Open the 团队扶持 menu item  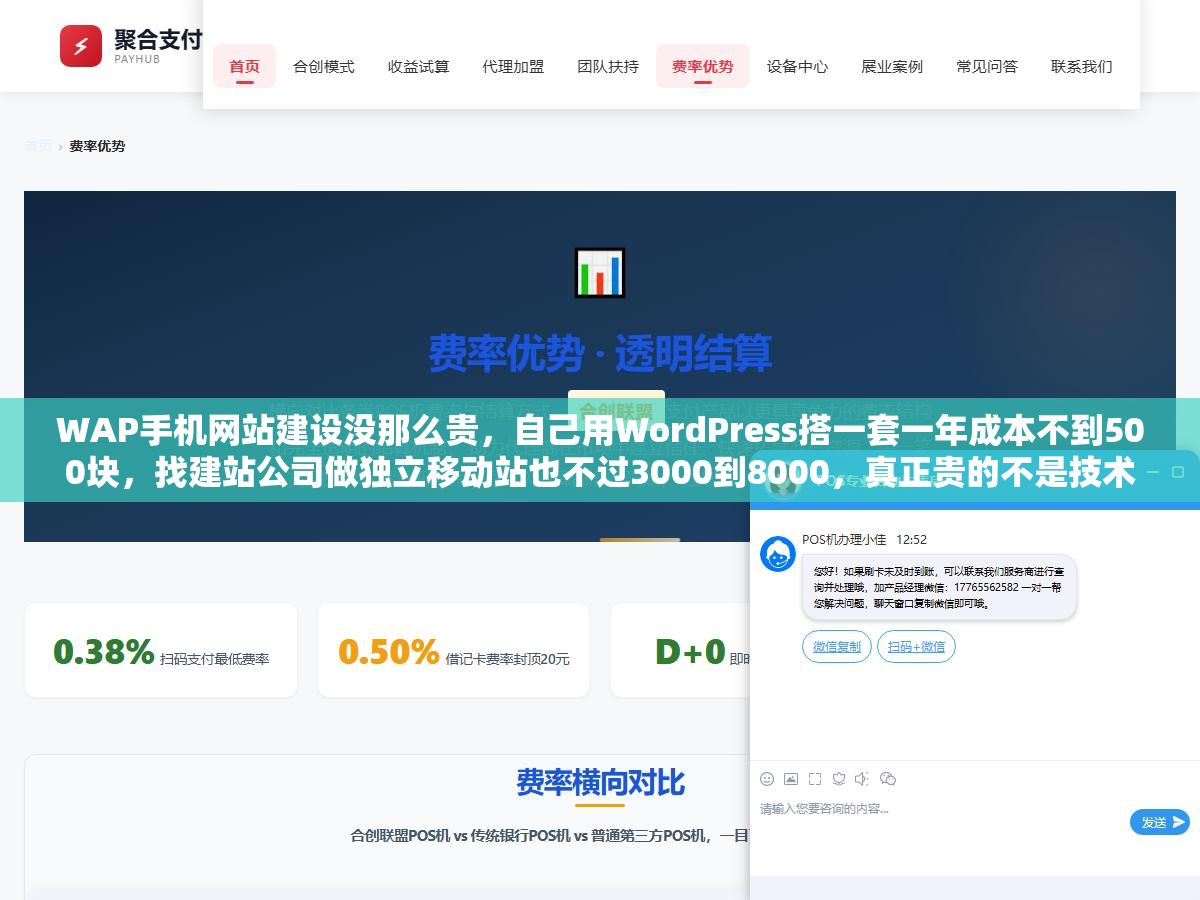coord(608,66)
